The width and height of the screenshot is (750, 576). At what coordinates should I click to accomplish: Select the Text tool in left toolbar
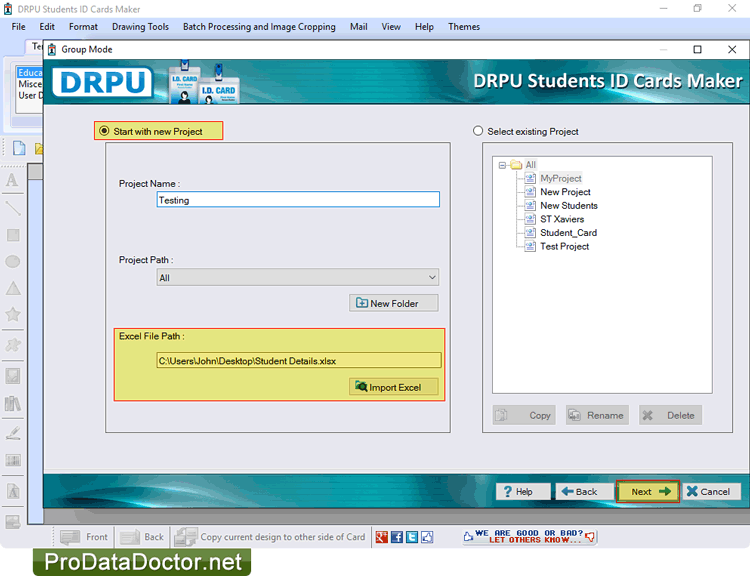click(12, 180)
